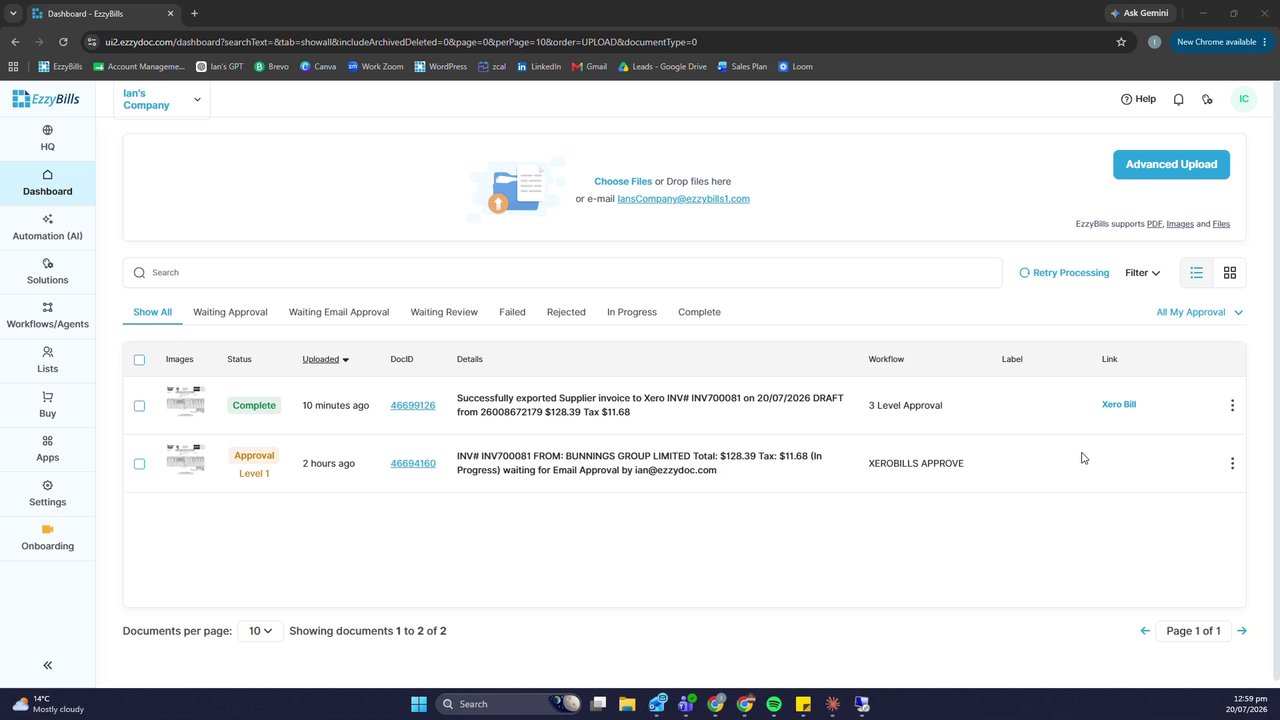Open the Help link
This screenshot has width=1280, height=720.
1138,99
